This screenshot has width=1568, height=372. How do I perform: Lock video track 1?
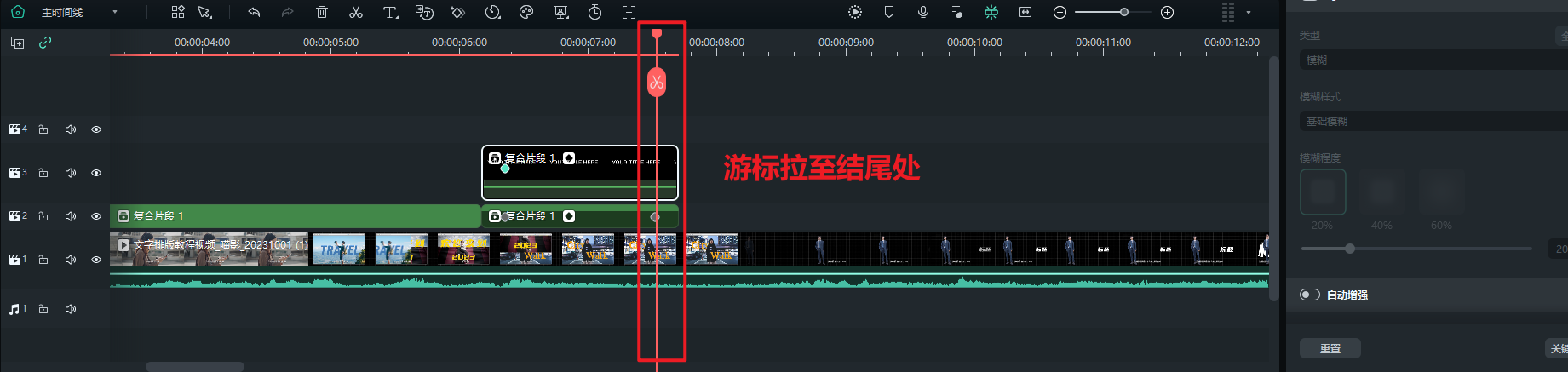43,260
